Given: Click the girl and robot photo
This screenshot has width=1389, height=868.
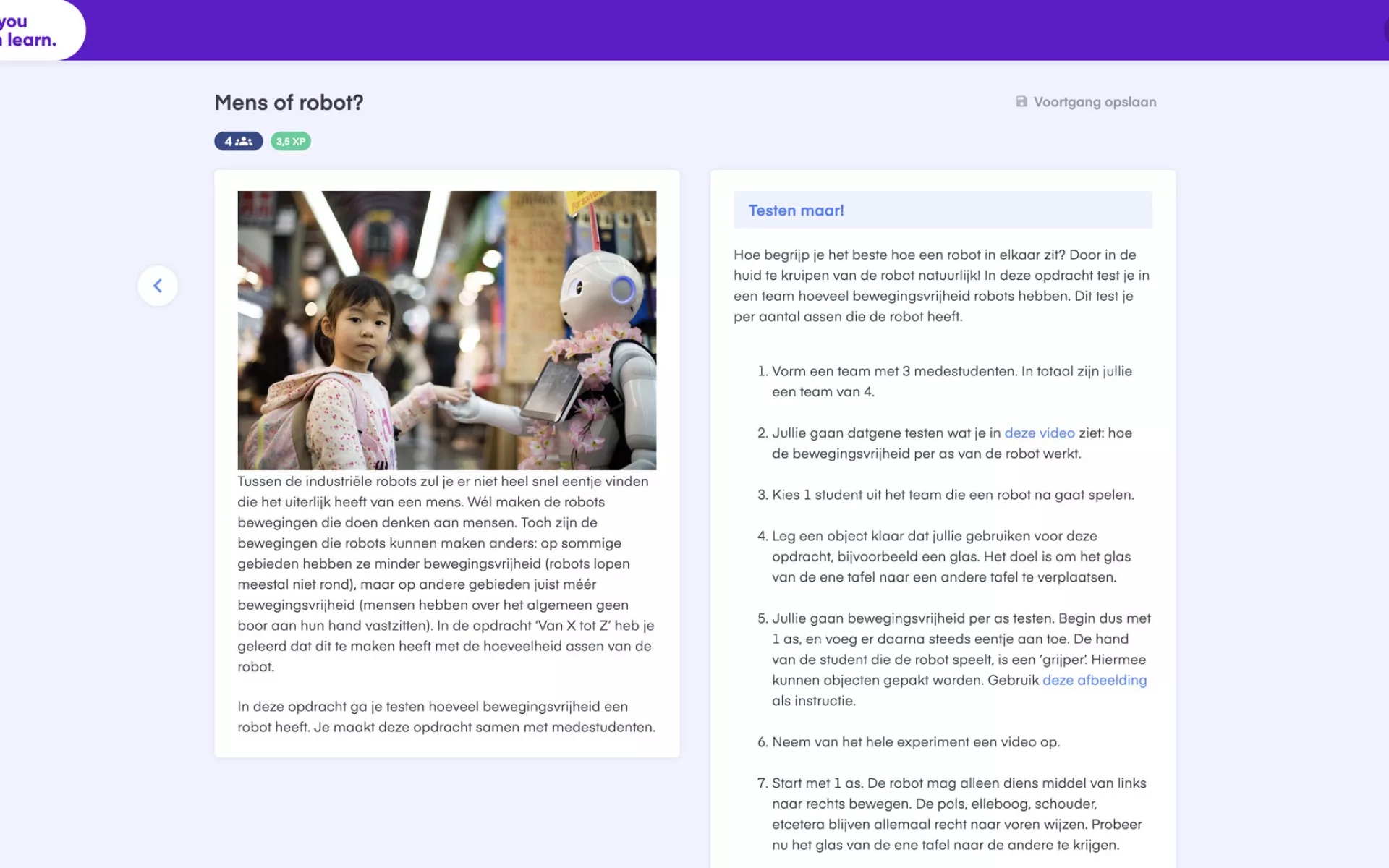Looking at the screenshot, I should (446, 330).
